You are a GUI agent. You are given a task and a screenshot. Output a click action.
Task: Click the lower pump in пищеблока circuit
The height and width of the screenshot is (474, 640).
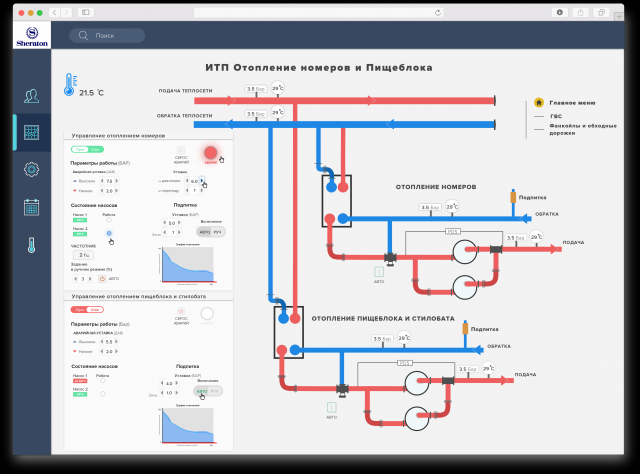[x=417, y=418]
